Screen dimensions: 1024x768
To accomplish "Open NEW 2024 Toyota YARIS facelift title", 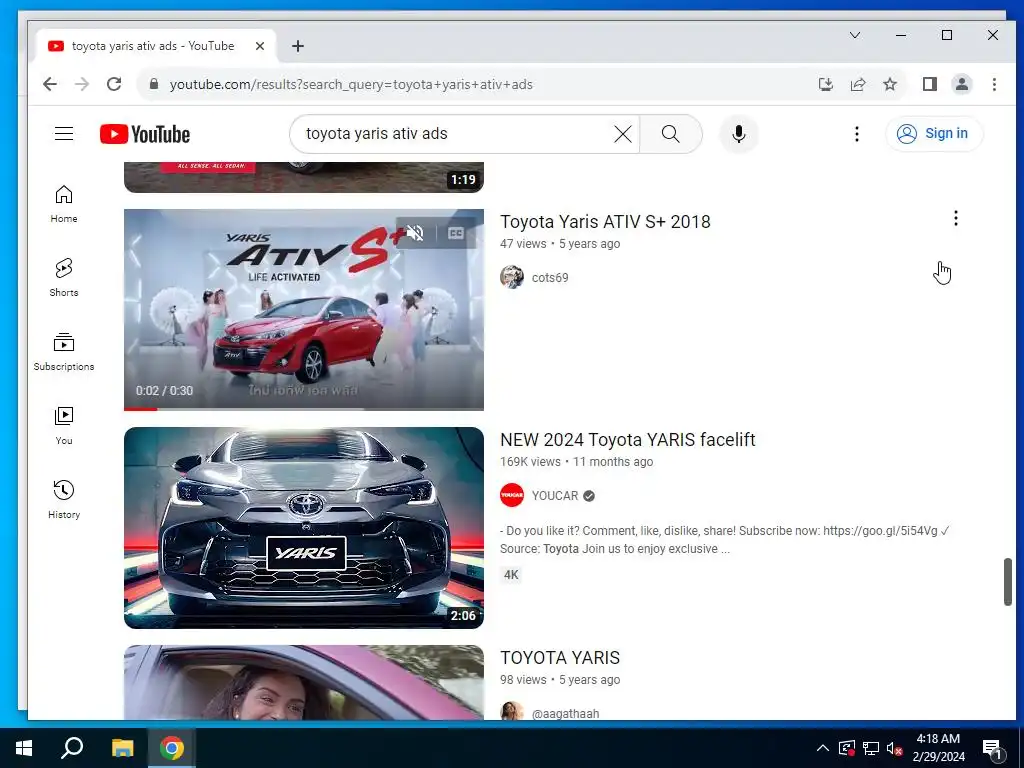I will (628, 440).
